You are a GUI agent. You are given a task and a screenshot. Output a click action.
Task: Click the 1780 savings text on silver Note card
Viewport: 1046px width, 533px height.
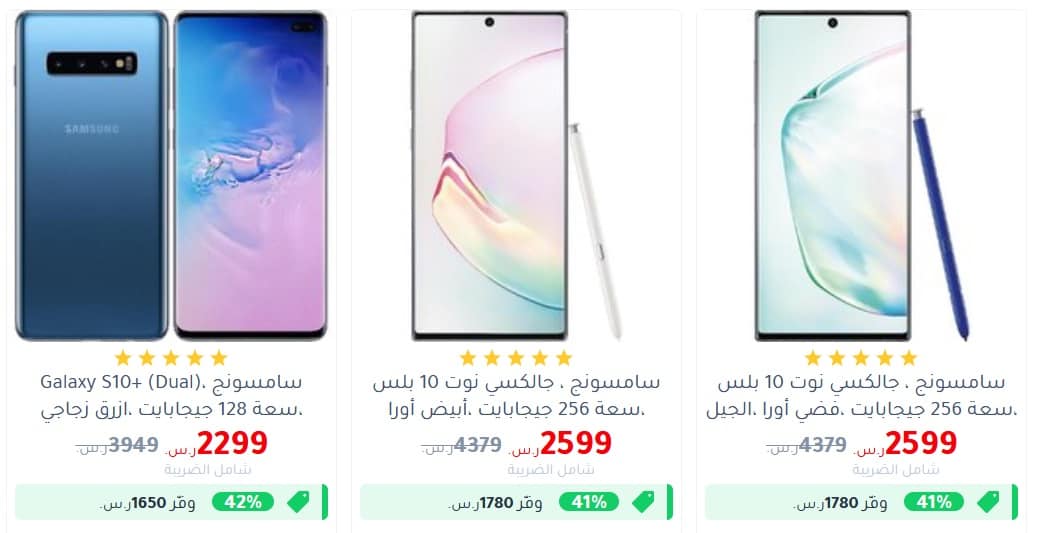point(839,502)
